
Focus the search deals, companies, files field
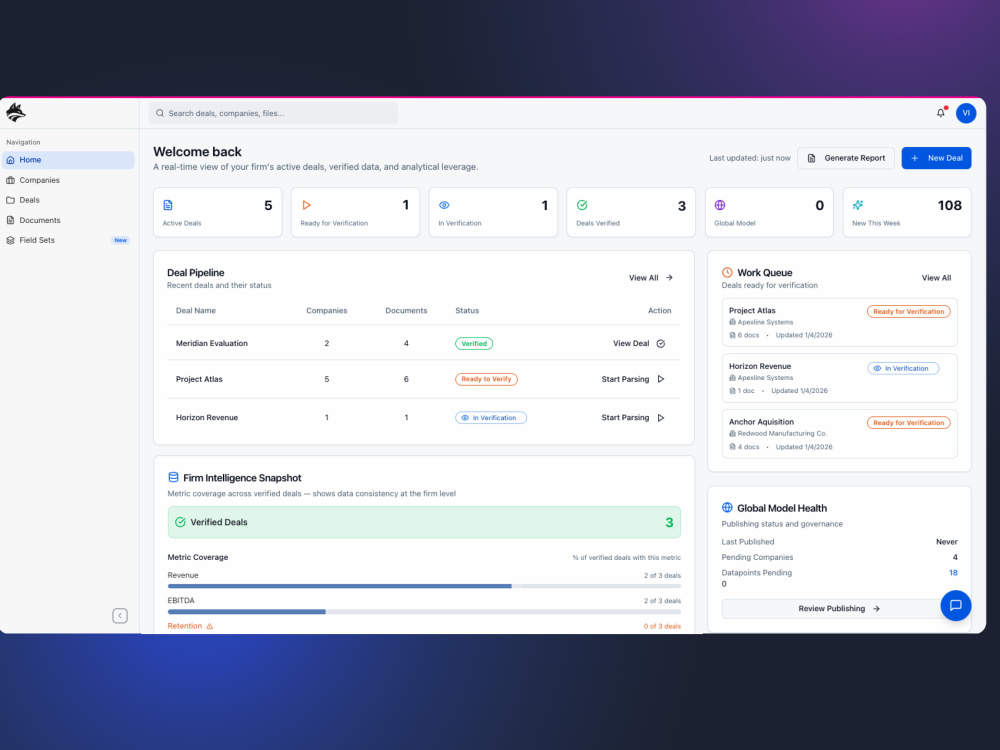(274, 113)
